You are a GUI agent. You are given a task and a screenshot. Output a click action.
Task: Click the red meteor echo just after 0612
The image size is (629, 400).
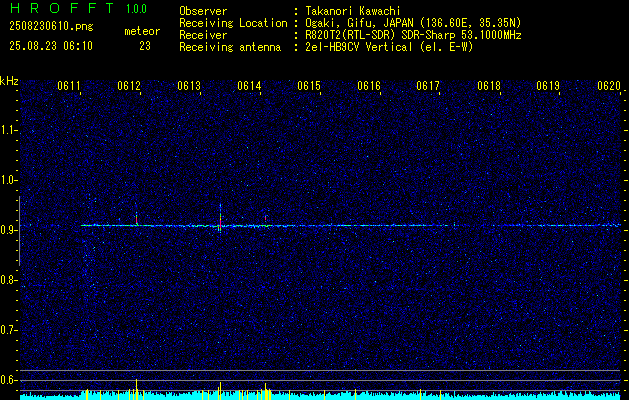click(x=137, y=219)
